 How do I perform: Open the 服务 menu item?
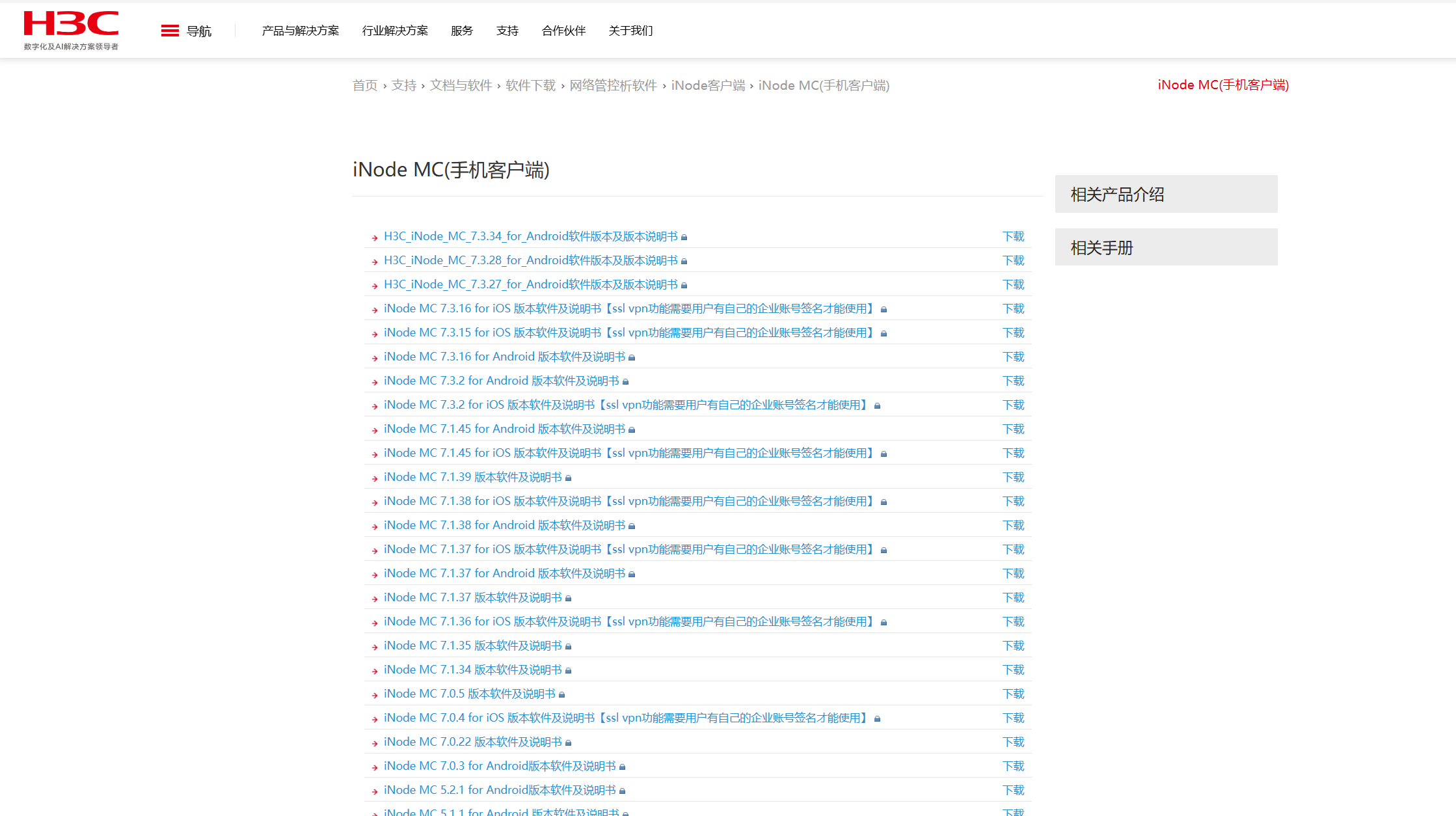[461, 31]
